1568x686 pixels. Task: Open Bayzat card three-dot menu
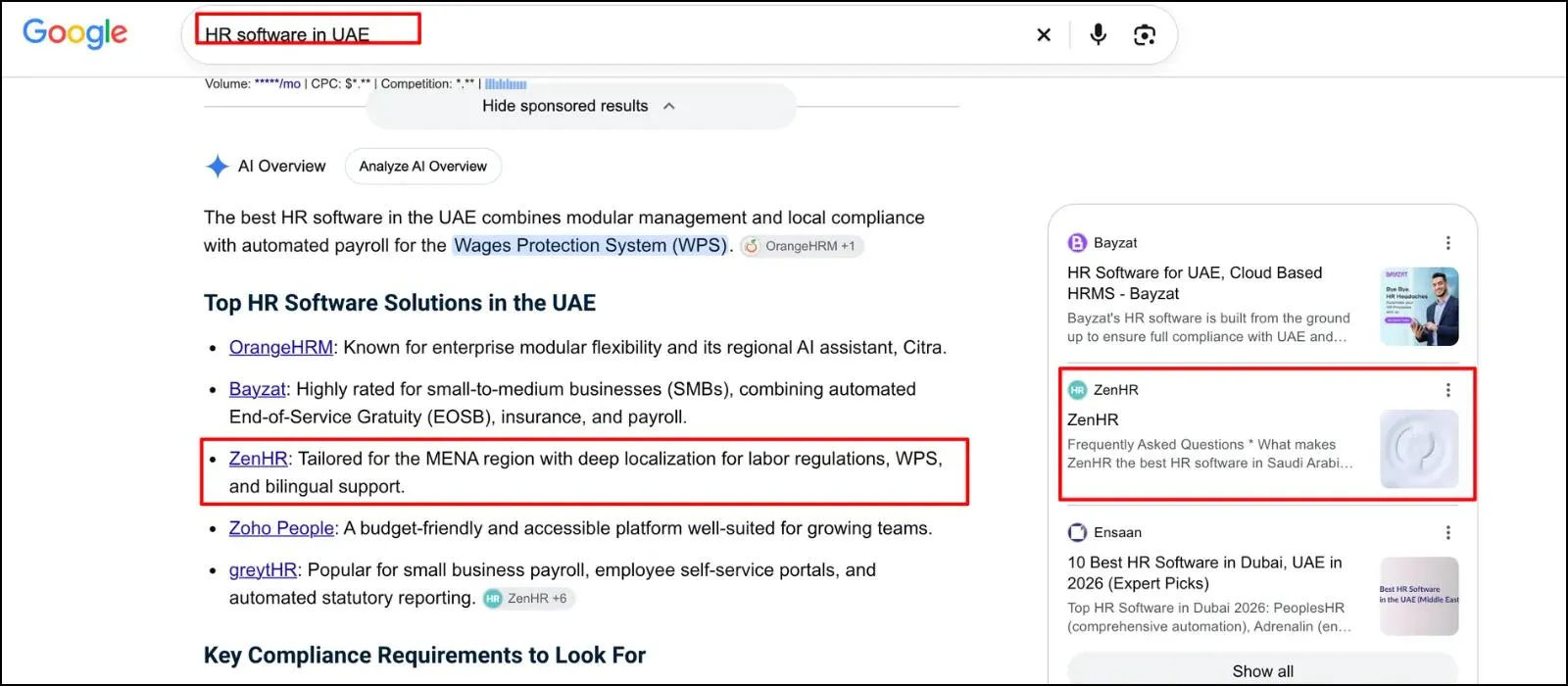point(1448,243)
